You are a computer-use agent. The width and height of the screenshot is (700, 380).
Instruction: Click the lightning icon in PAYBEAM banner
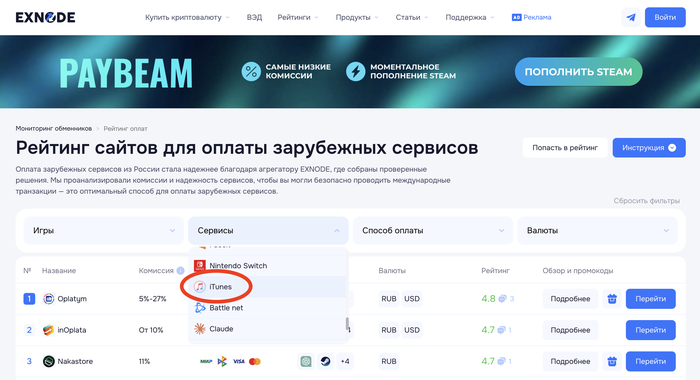point(355,71)
